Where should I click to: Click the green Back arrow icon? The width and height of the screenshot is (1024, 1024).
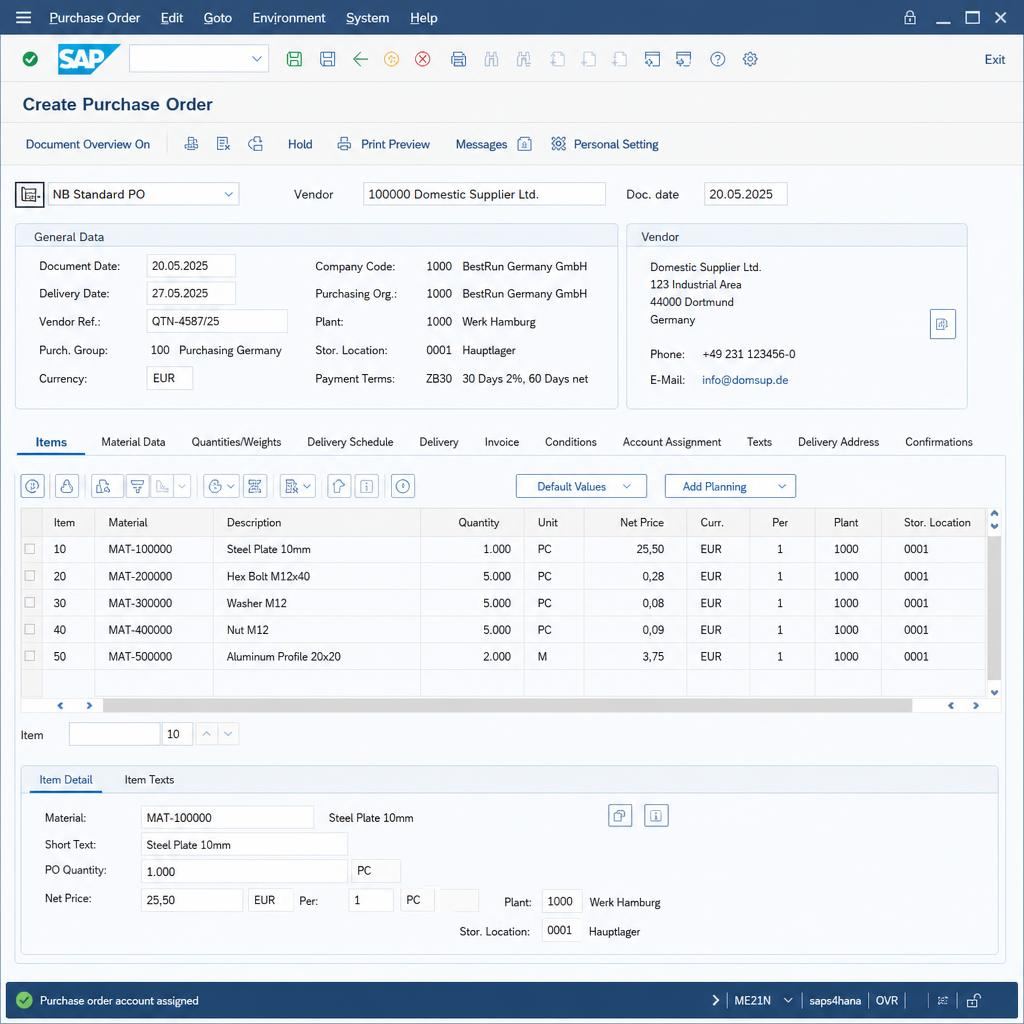[x=360, y=59]
